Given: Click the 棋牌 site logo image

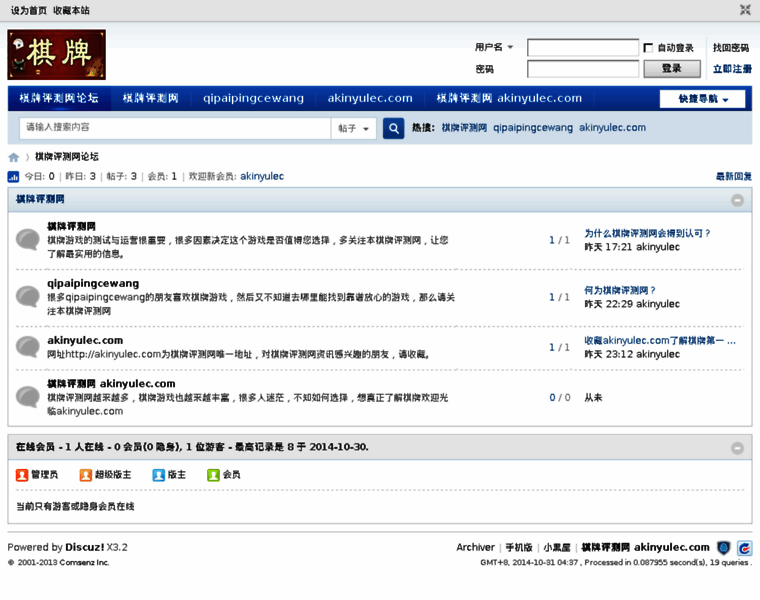Looking at the screenshot, I should pos(57,54).
